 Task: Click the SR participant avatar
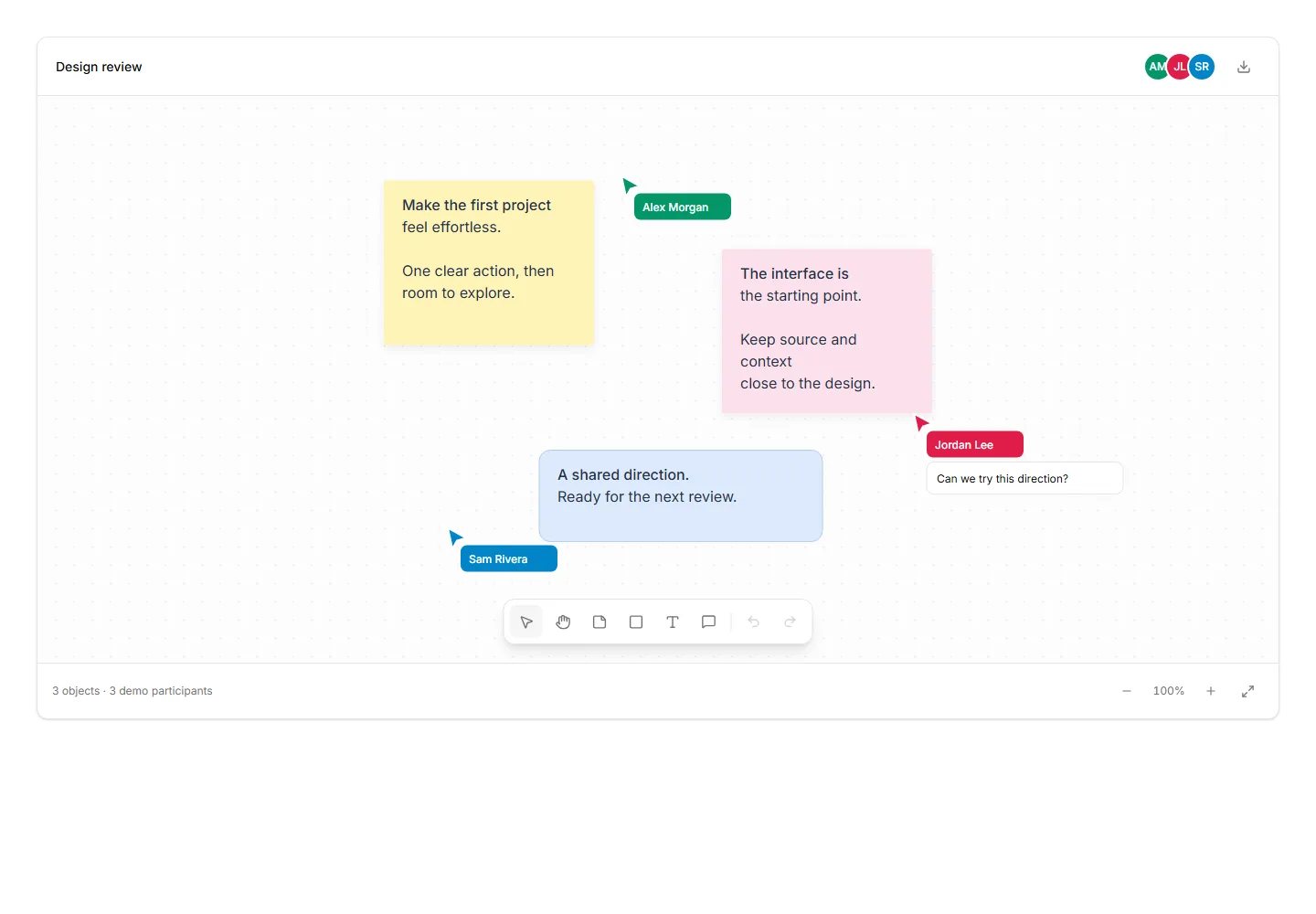[1202, 67]
